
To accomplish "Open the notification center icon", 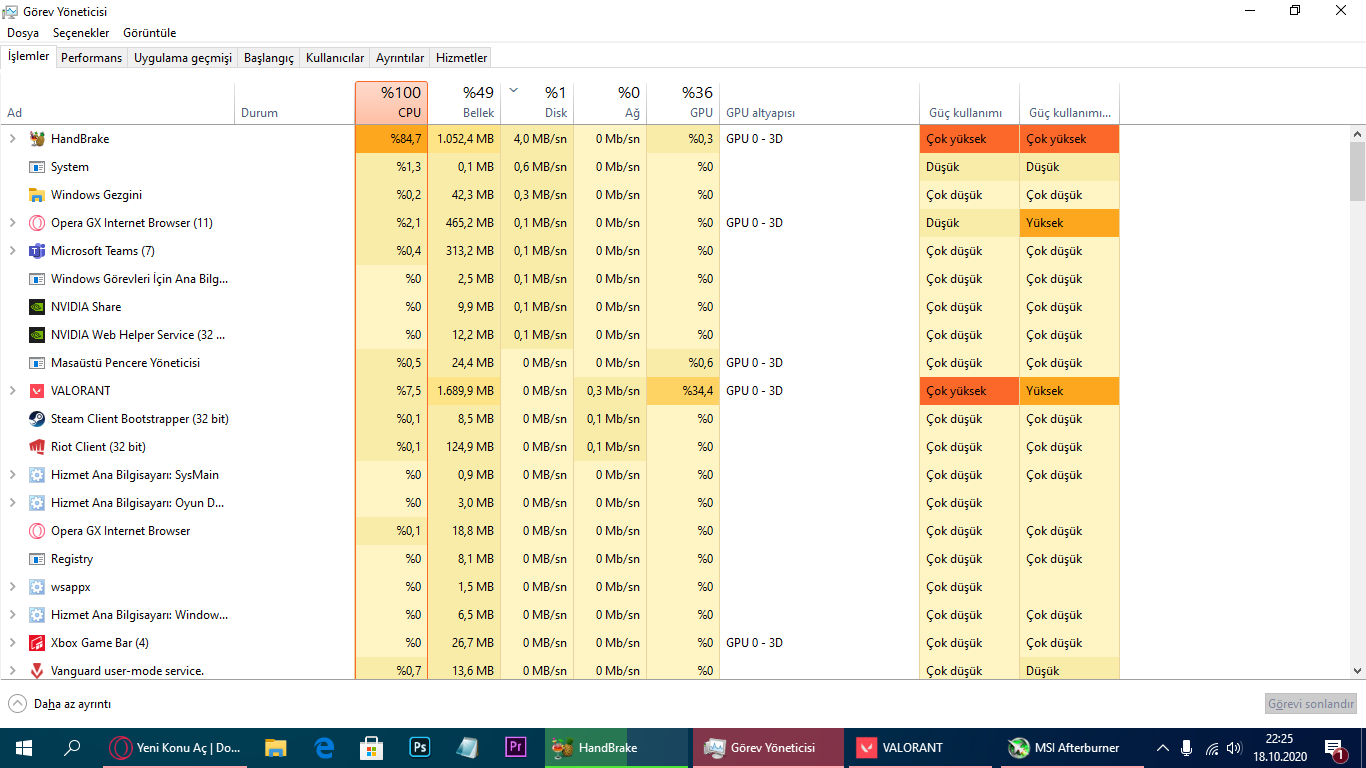I will click(x=1334, y=748).
